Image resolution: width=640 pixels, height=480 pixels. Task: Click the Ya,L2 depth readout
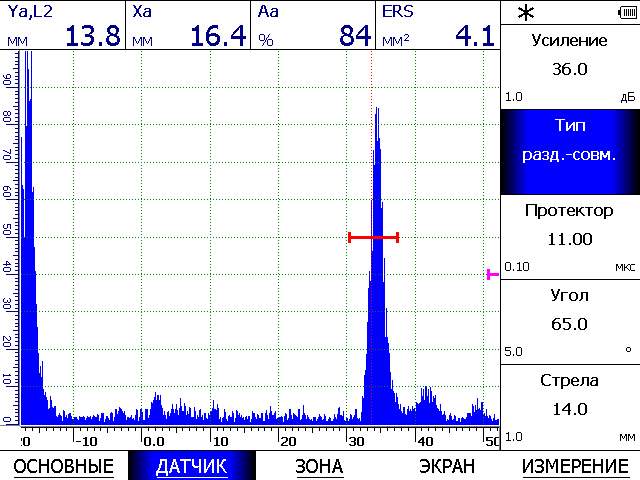click(63, 26)
